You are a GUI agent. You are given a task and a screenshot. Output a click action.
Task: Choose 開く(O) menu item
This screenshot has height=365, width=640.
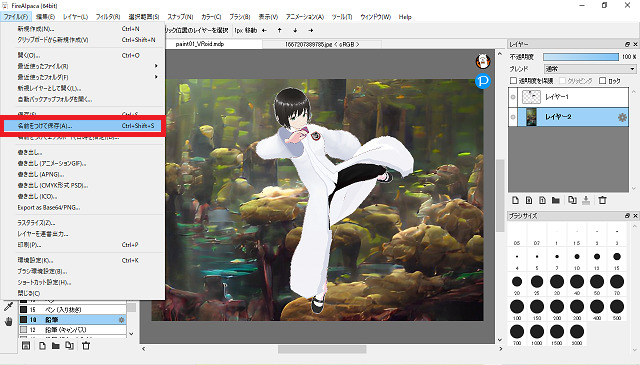pyautogui.click(x=82, y=55)
